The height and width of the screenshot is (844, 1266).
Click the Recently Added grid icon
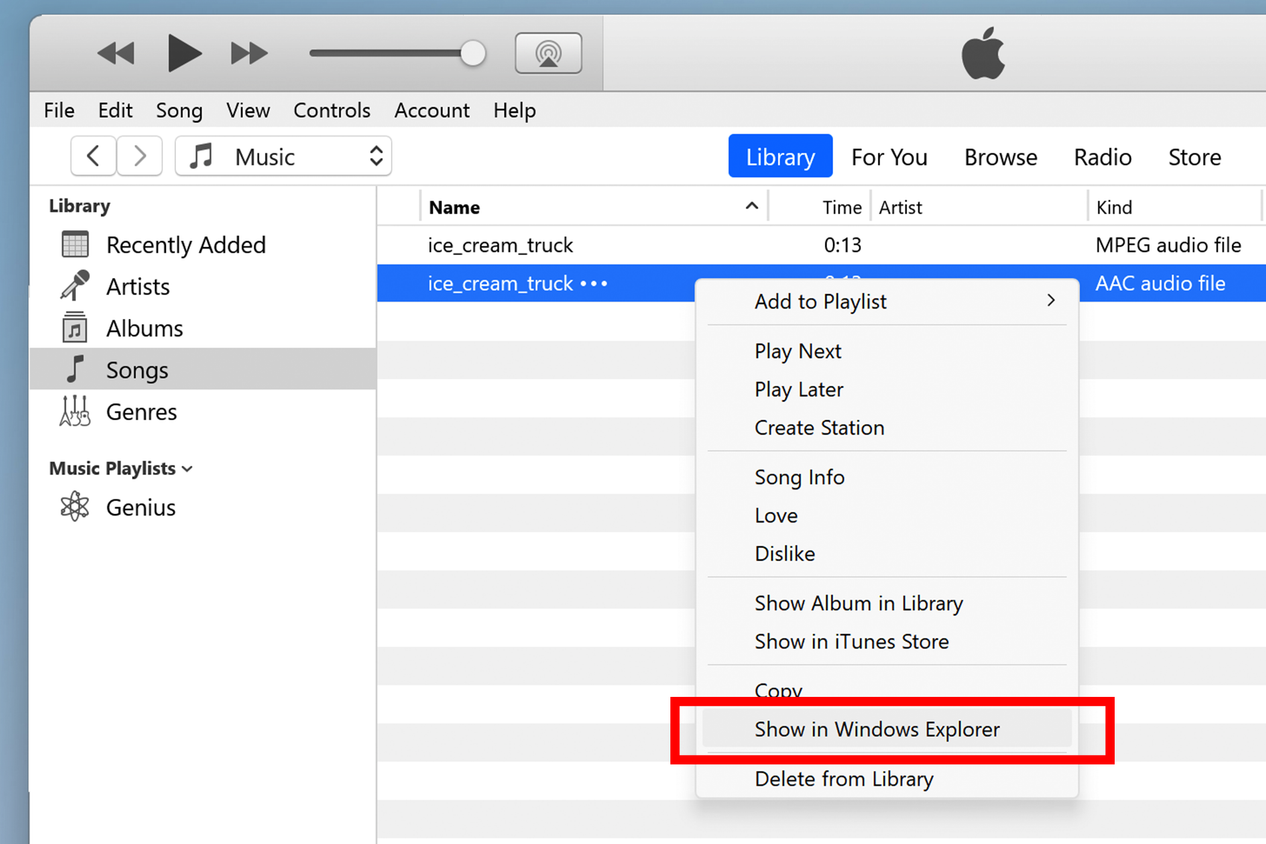(75, 244)
